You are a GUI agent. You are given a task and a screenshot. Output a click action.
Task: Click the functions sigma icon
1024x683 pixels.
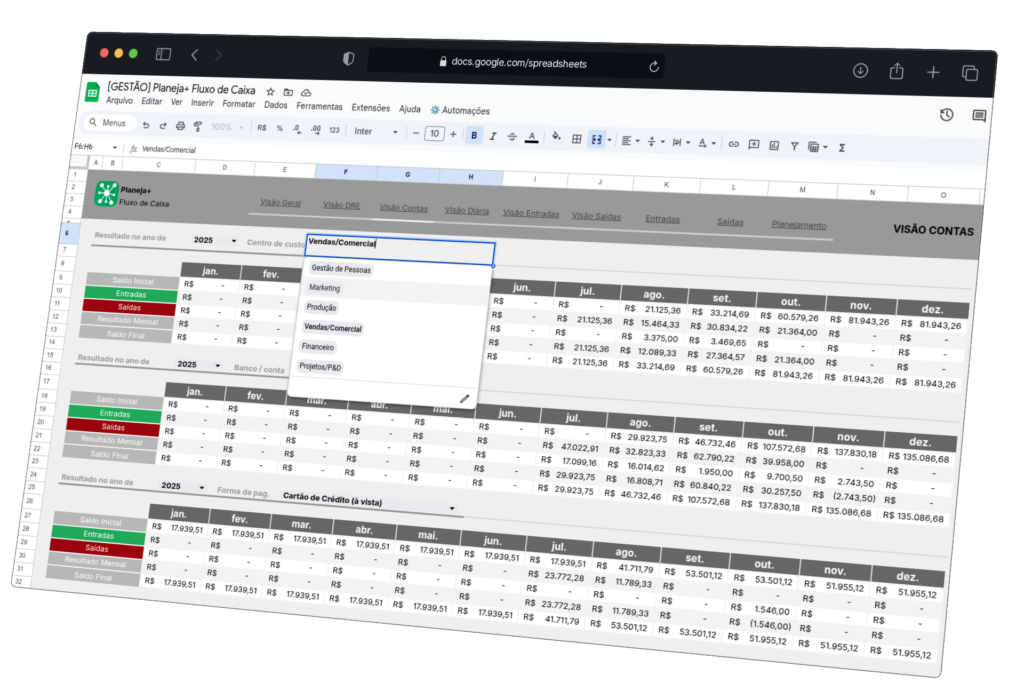[x=841, y=147]
